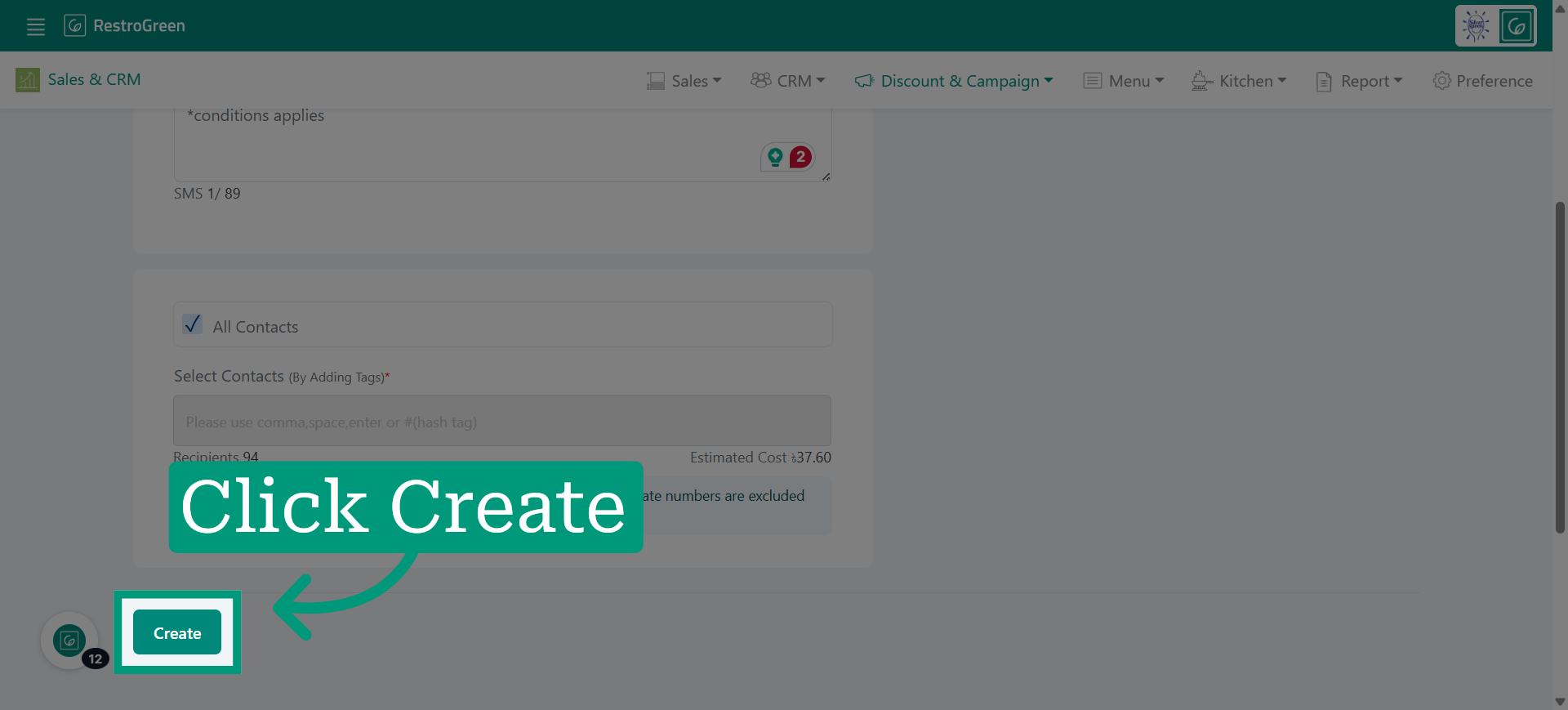Screen dimensions: 1568x710
Task: Uncheck the All Contacts checkbox
Action: pyautogui.click(x=193, y=324)
